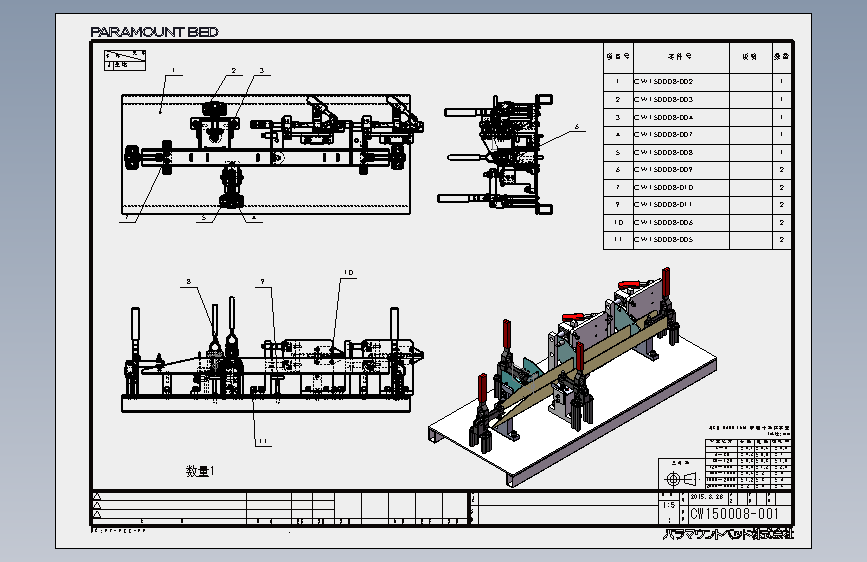Click balloon label 8 above front view

point(189,282)
